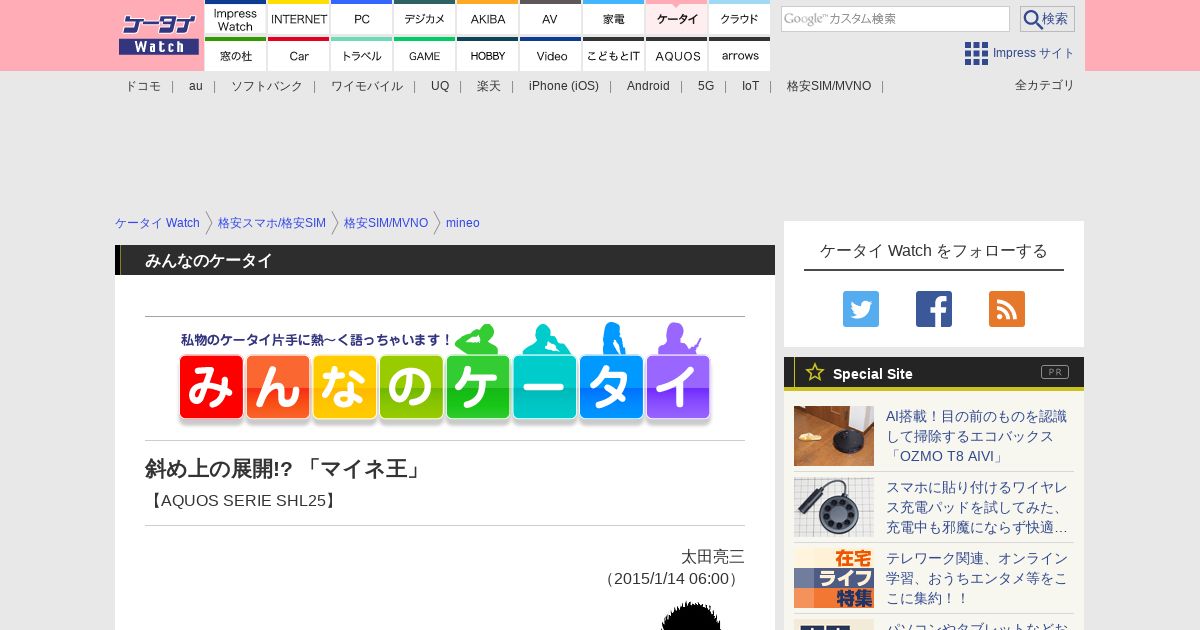Viewport: 1200px width, 630px height.
Task: Go to 格安SIM/MVNO in category bar
Action: click(x=829, y=86)
